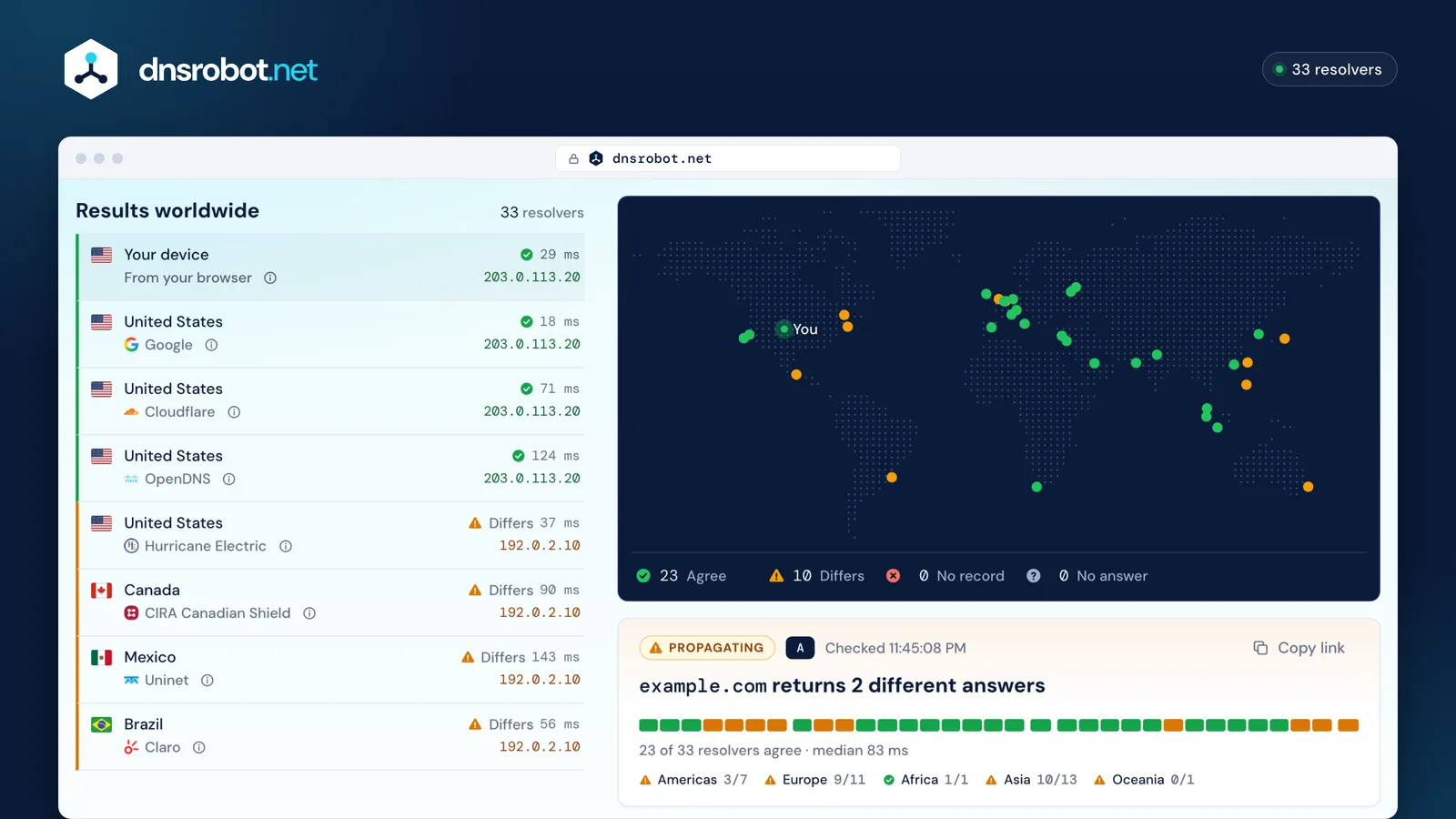Open info icon next to Claro
The width and height of the screenshot is (1456, 819).
(x=199, y=747)
